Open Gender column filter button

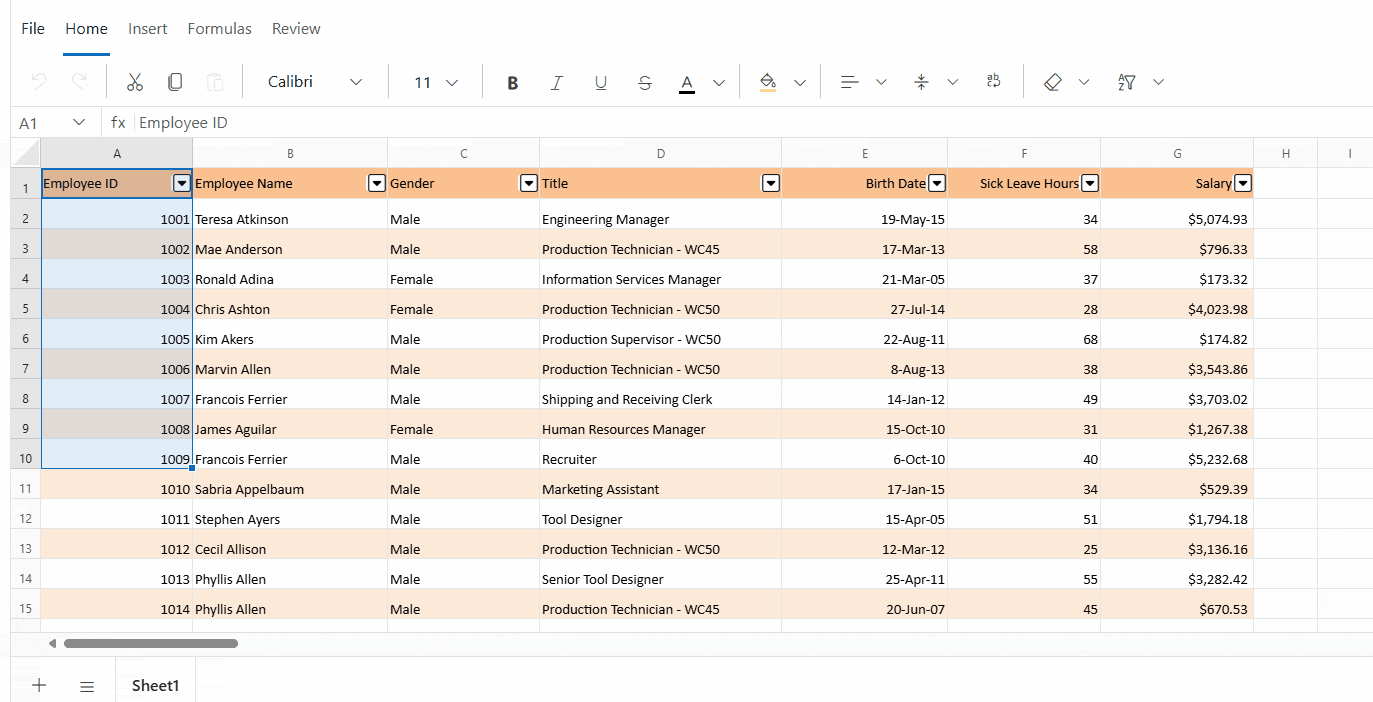pyautogui.click(x=529, y=183)
